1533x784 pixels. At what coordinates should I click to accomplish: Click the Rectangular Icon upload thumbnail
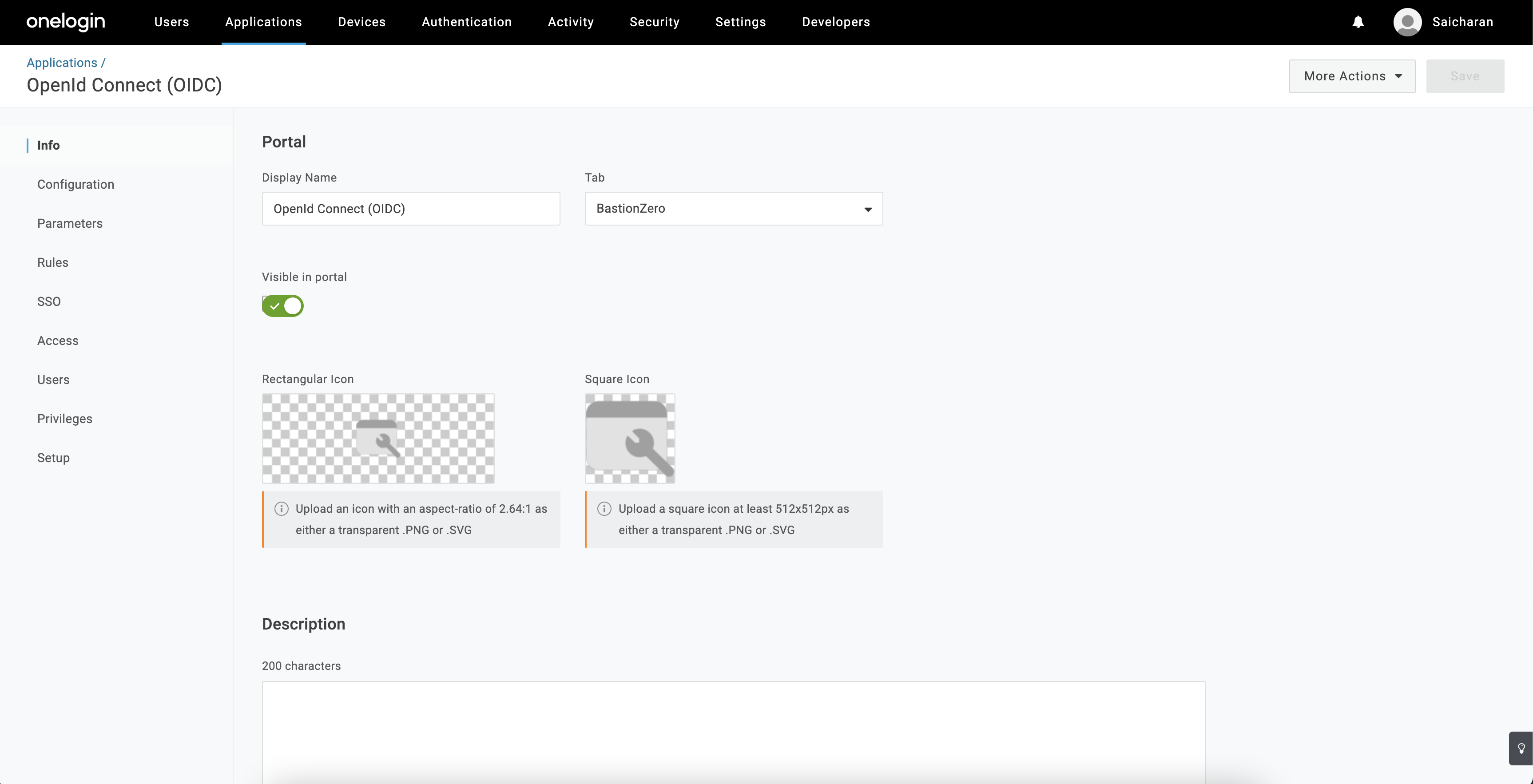378,439
